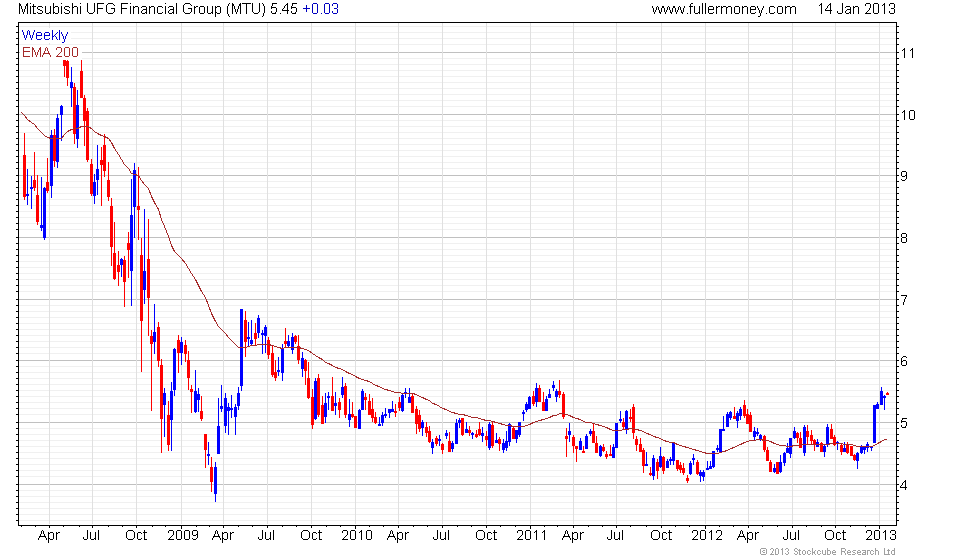Select the 'Weekly' interval label

[x=44, y=36]
